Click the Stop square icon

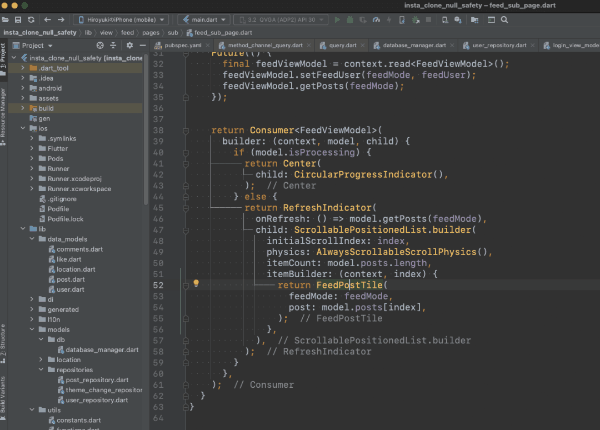(x=429, y=20)
